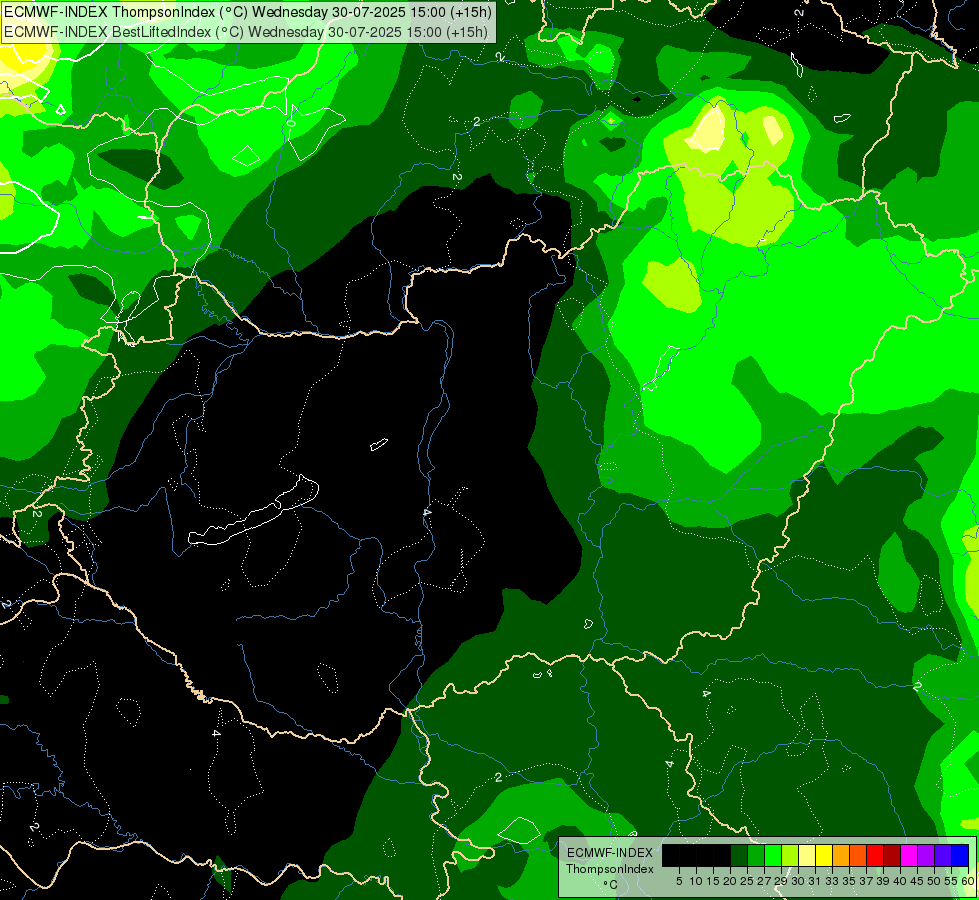This screenshot has height=900, width=979.
Task: Select the blue 55-60 legend swatch
Action: point(960,855)
